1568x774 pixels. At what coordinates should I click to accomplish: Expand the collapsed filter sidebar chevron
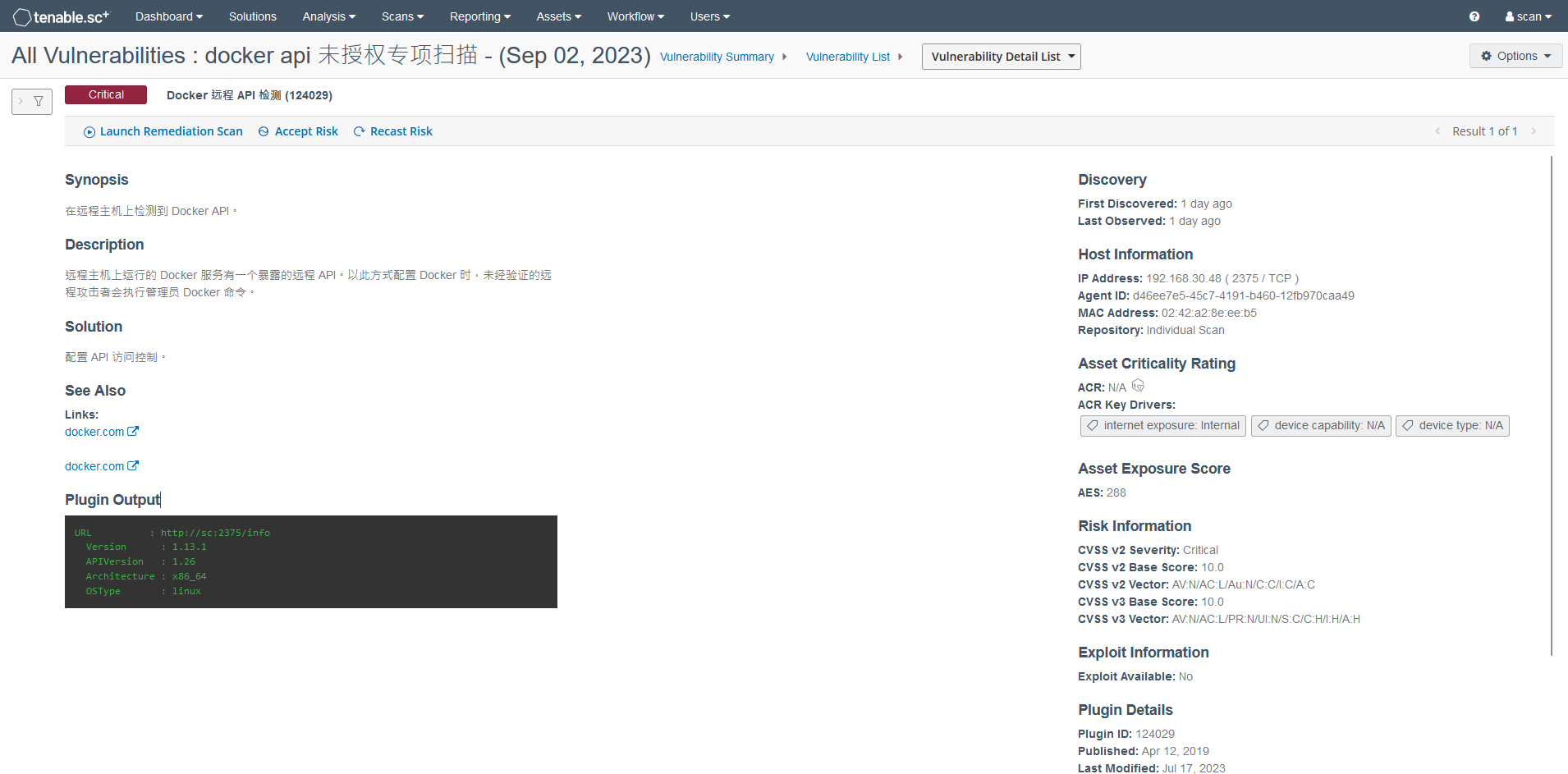point(22,101)
